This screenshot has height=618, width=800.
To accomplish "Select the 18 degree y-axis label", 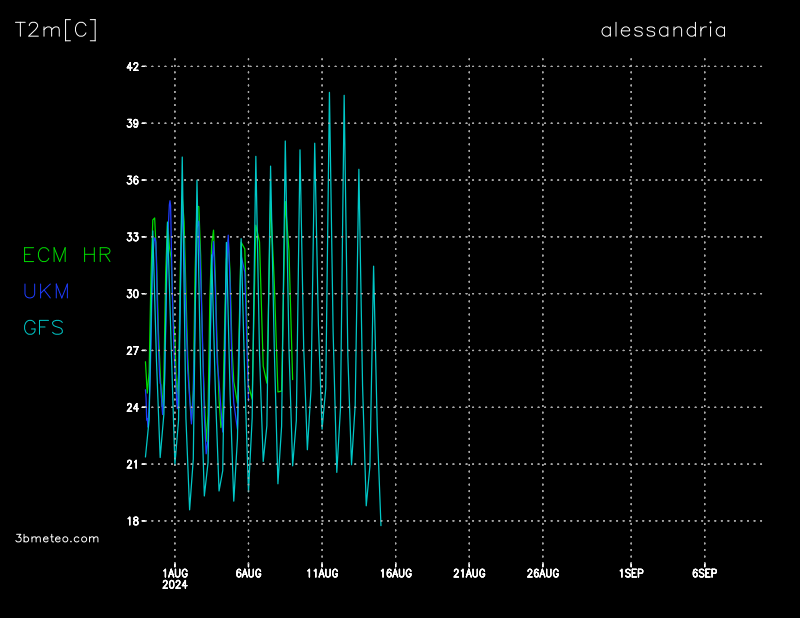I will point(130,521).
